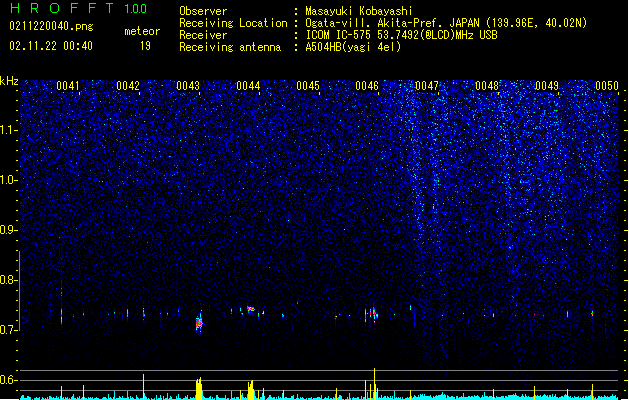This screenshot has height=400, width=629.
Task: Click the 'Receiving antenna' label
Action: click(x=230, y=47)
